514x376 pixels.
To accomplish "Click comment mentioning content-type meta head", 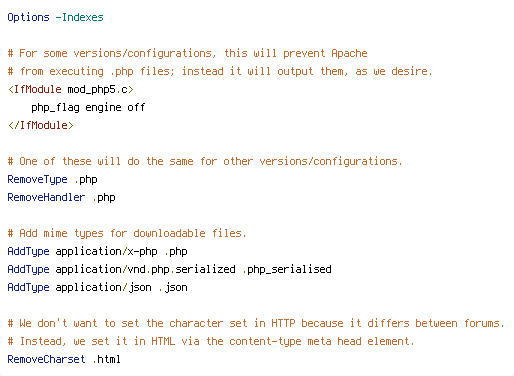I will 211,341.
